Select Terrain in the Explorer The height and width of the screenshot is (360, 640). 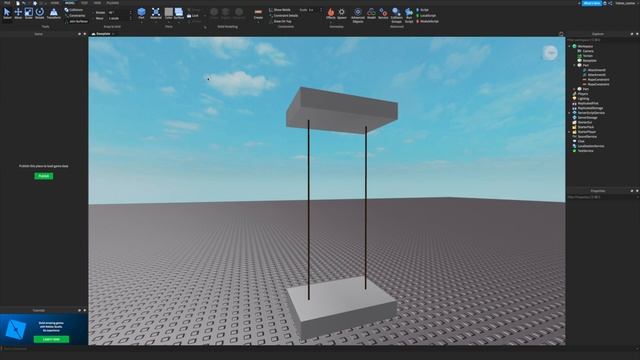(x=587, y=56)
